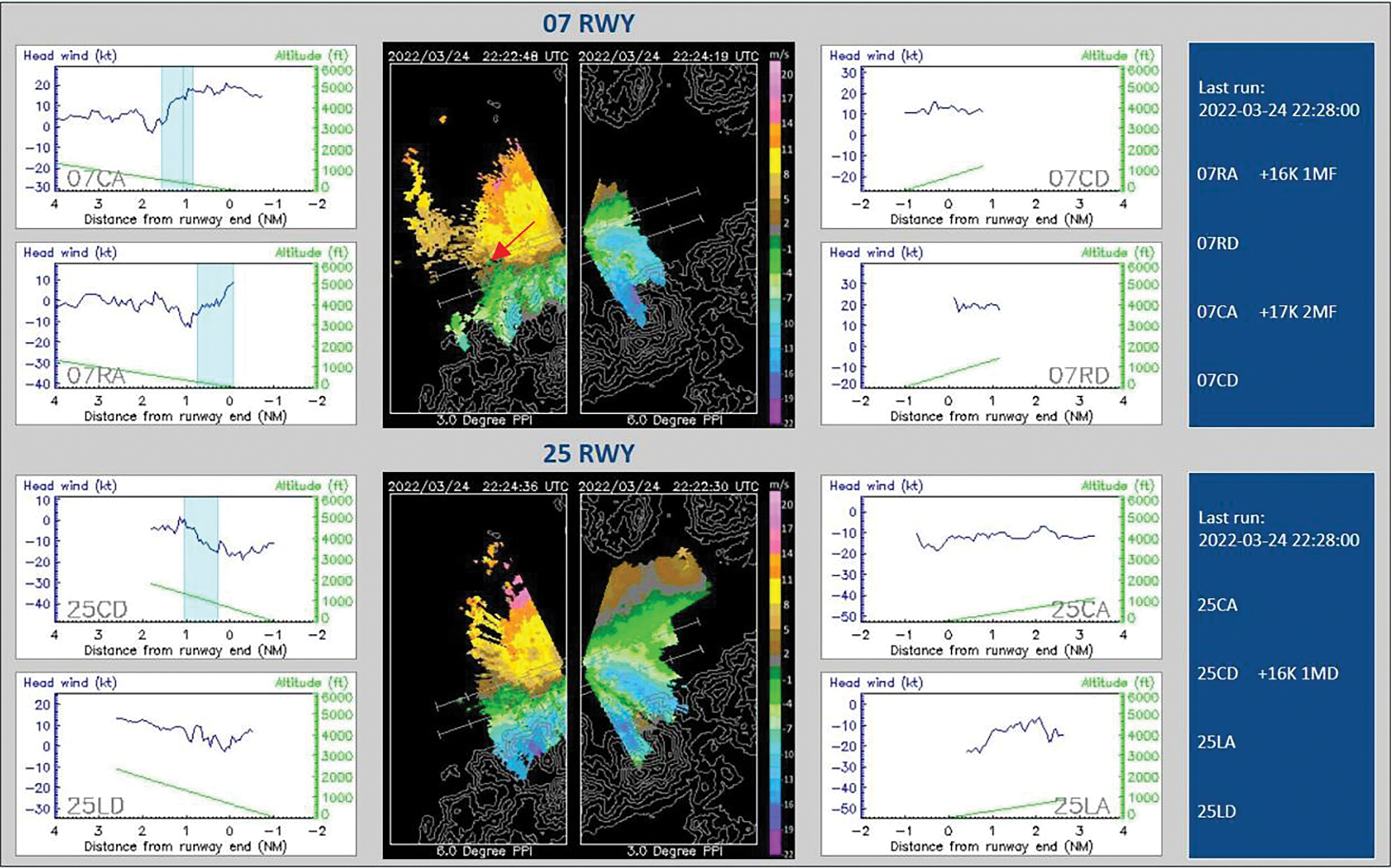Open 25 RWY 6.0 Degree PPI radar
Viewport: 1391px width, 868px height.
tap(478, 669)
